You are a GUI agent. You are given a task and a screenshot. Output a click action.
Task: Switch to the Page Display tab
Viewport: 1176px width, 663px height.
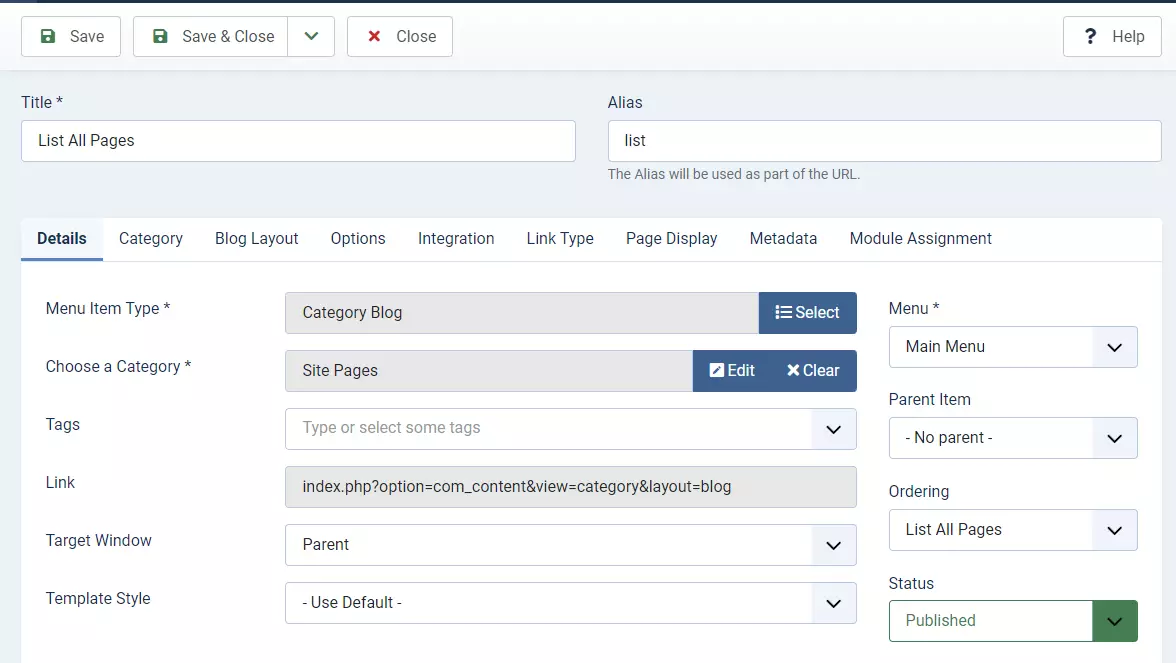[671, 238]
